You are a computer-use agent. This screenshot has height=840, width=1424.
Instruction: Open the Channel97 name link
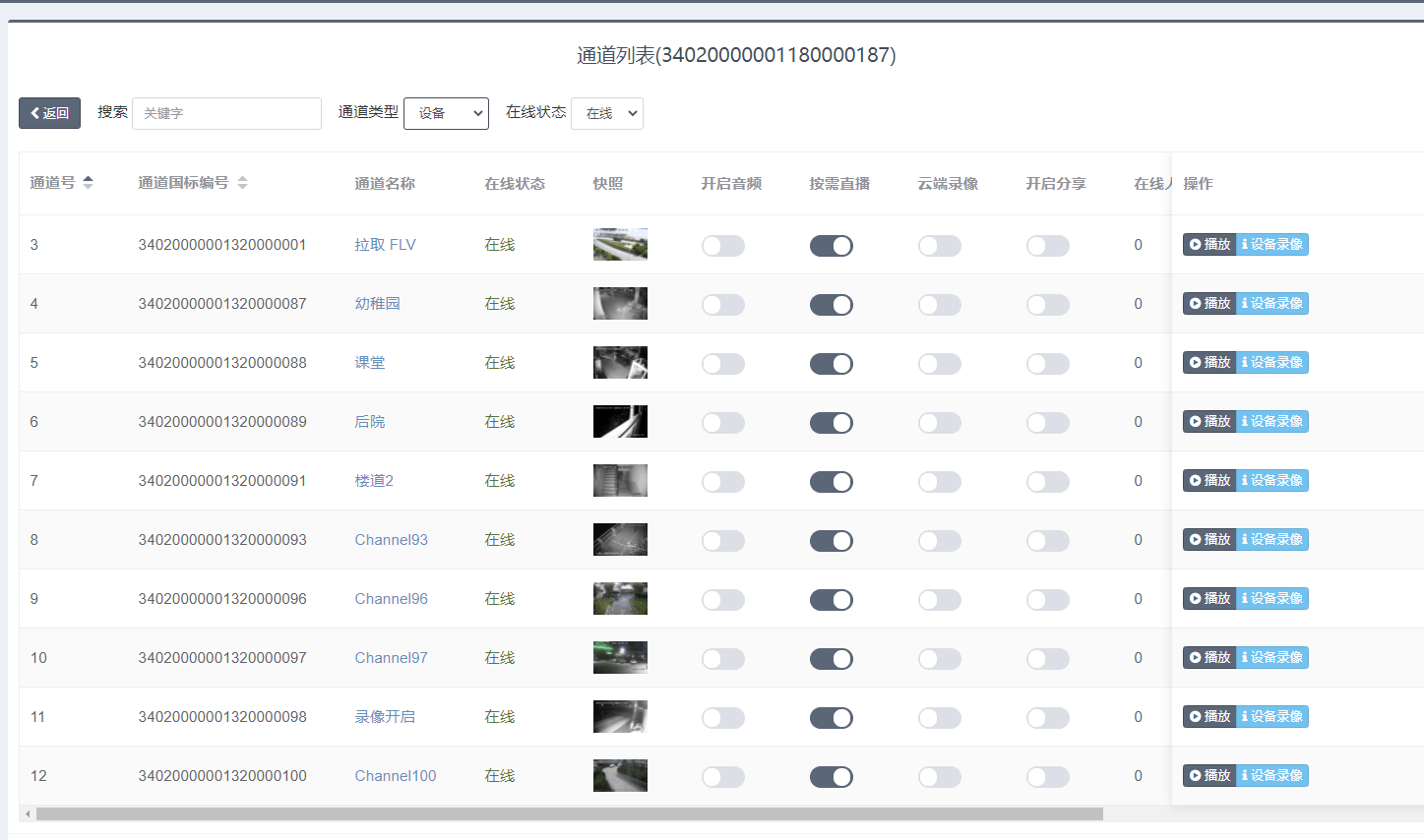tap(391, 658)
